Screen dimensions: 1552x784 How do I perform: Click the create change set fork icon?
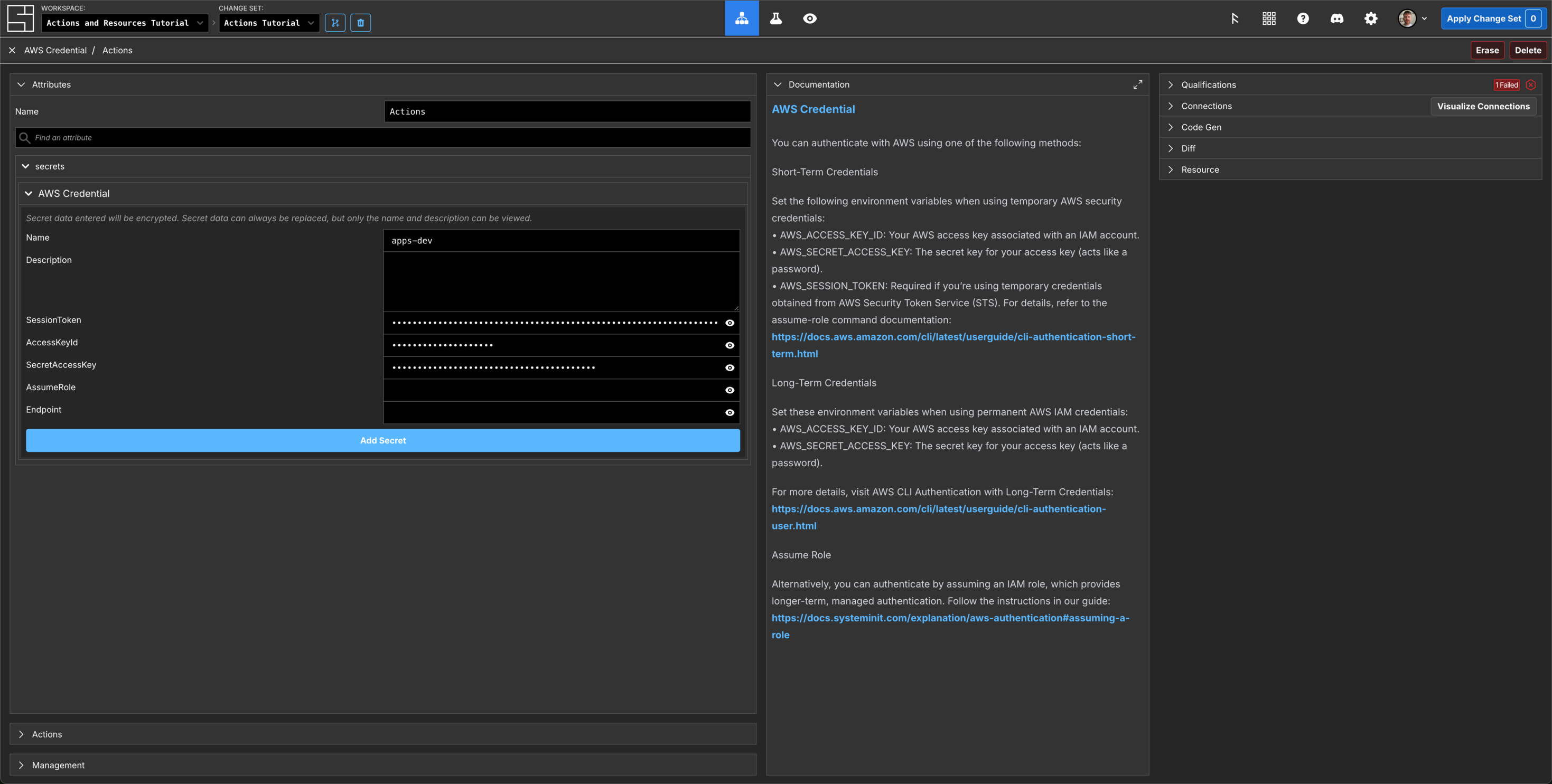(x=335, y=23)
